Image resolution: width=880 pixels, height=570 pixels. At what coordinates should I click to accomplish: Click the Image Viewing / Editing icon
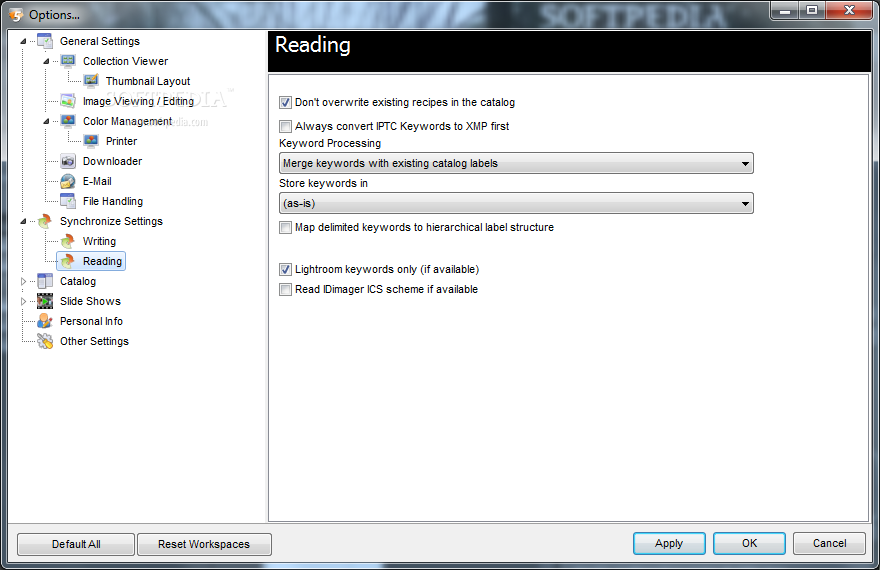tap(68, 101)
